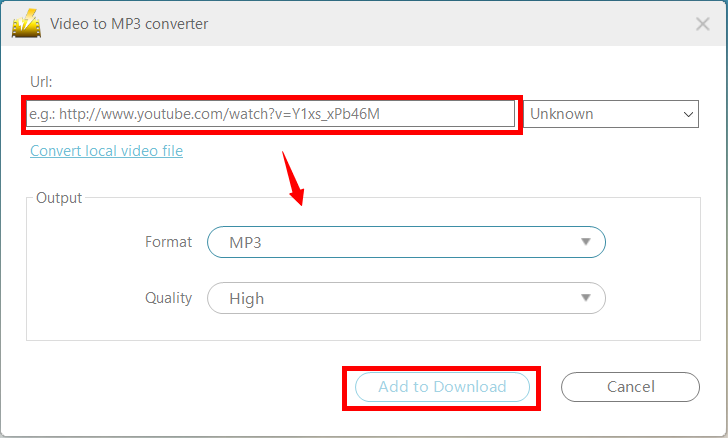728x438 pixels.
Task: Click the Format label text
Action: tap(168, 242)
